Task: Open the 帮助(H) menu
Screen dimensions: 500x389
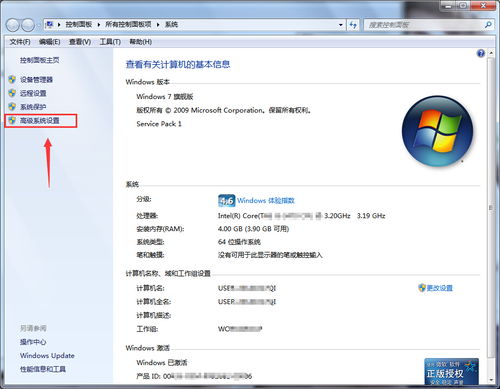Action: pos(141,42)
